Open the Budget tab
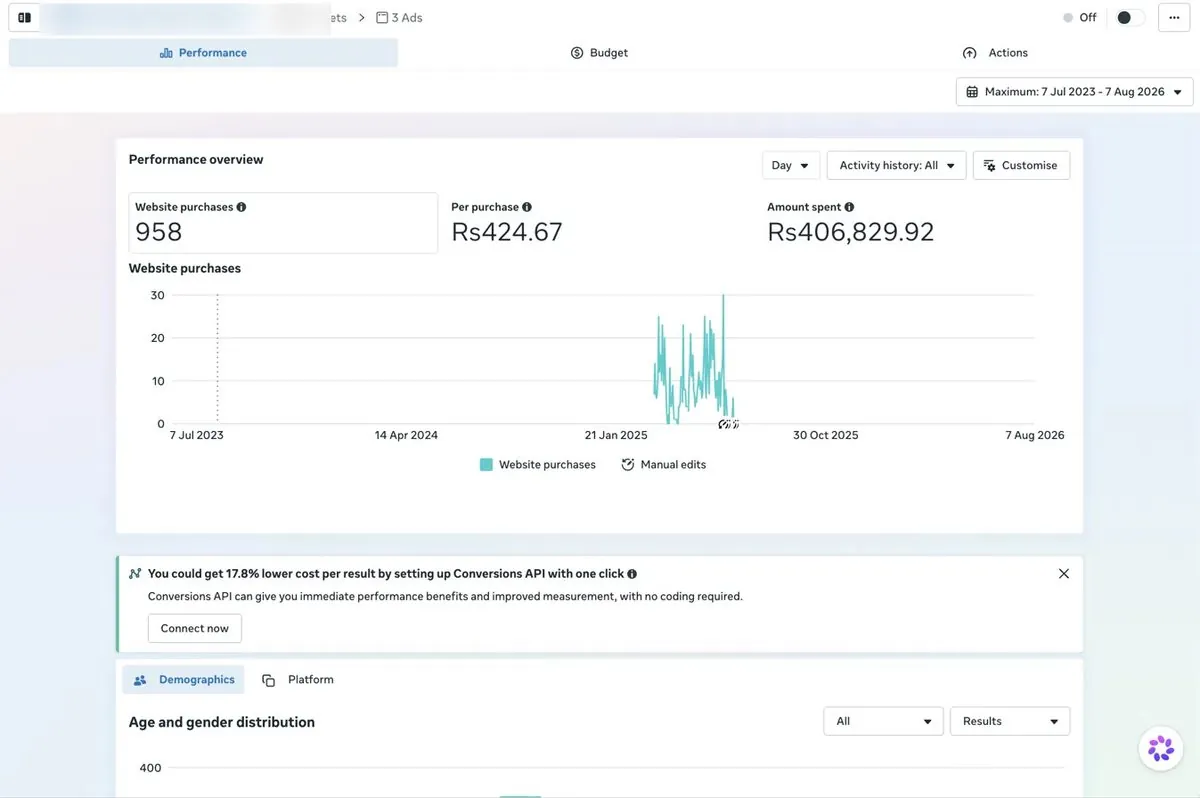 click(x=599, y=53)
